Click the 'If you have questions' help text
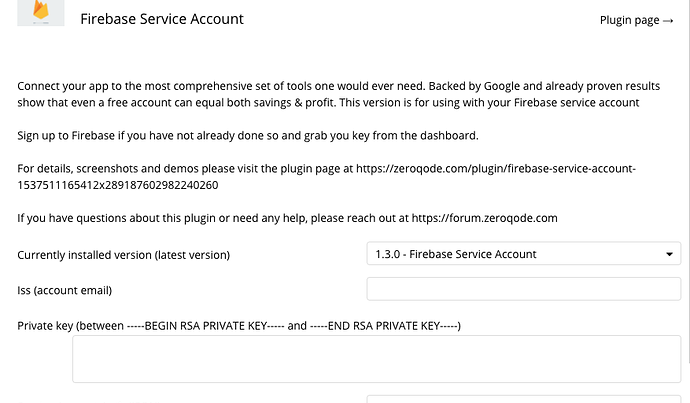Viewport: 690px width, 403px height. tap(287, 218)
